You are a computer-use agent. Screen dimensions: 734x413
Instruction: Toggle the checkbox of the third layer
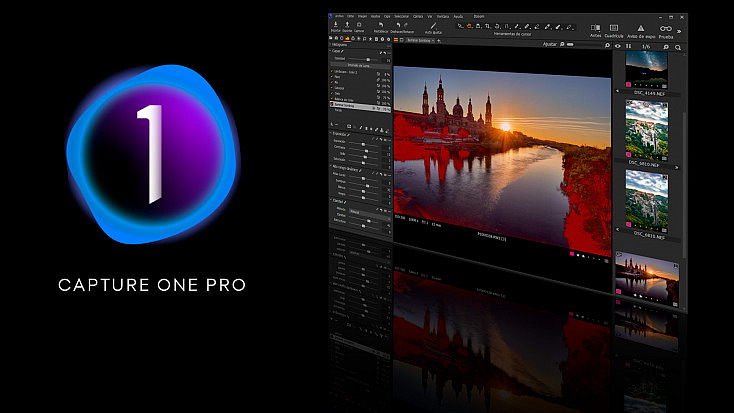pos(332,82)
